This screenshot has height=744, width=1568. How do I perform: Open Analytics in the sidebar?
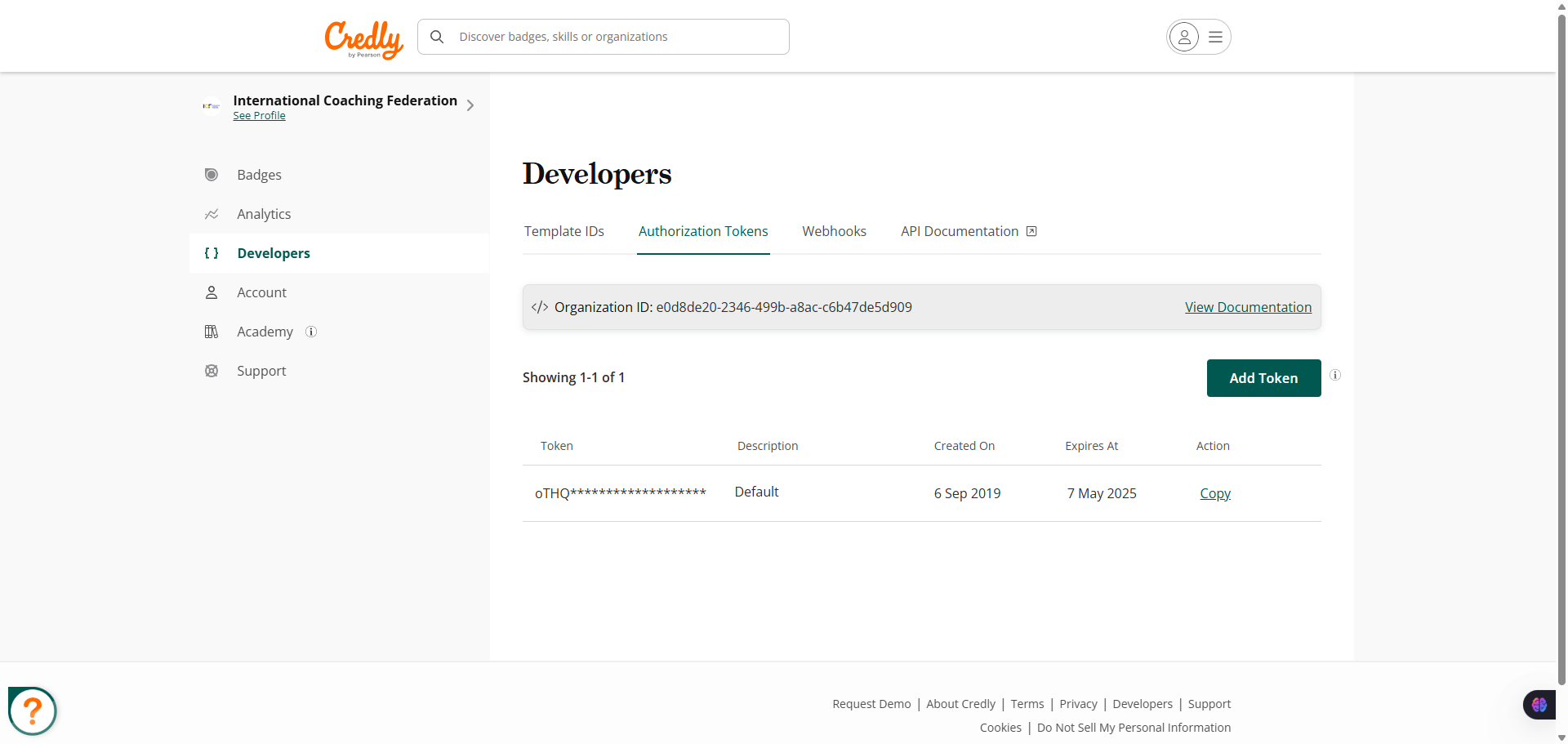tap(340, 214)
